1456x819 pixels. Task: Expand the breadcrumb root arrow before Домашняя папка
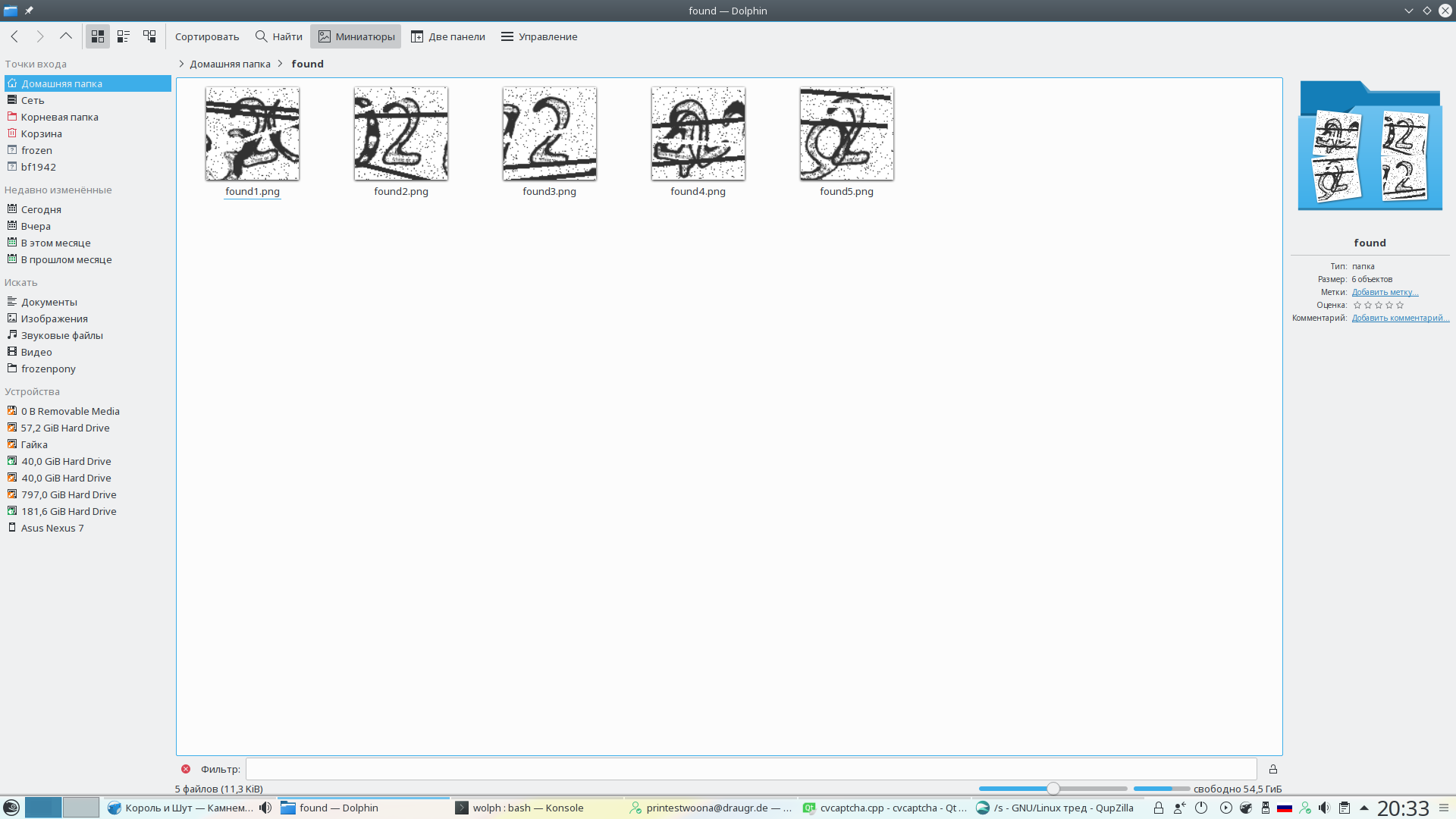[181, 64]
